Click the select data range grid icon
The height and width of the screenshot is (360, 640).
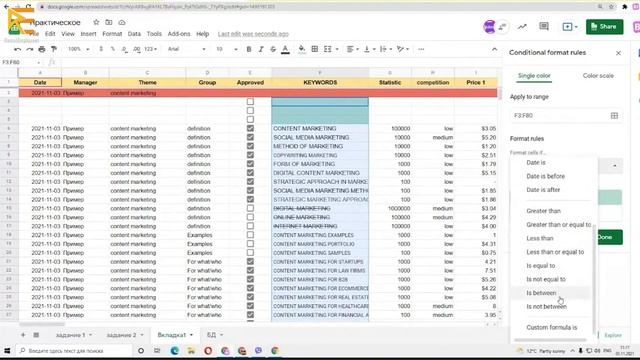pyautogui.click(x=614, y=116)
